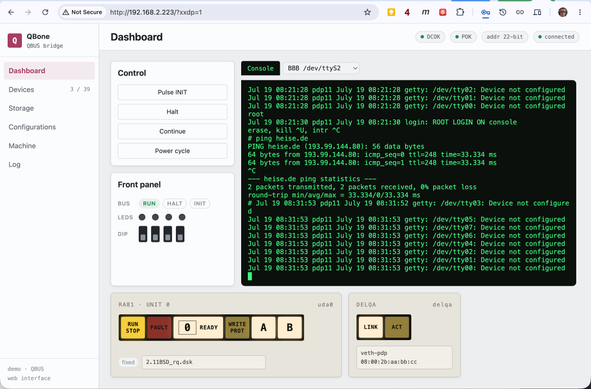Click the red square extension icon
591x389 pixels.
point(443,12)
